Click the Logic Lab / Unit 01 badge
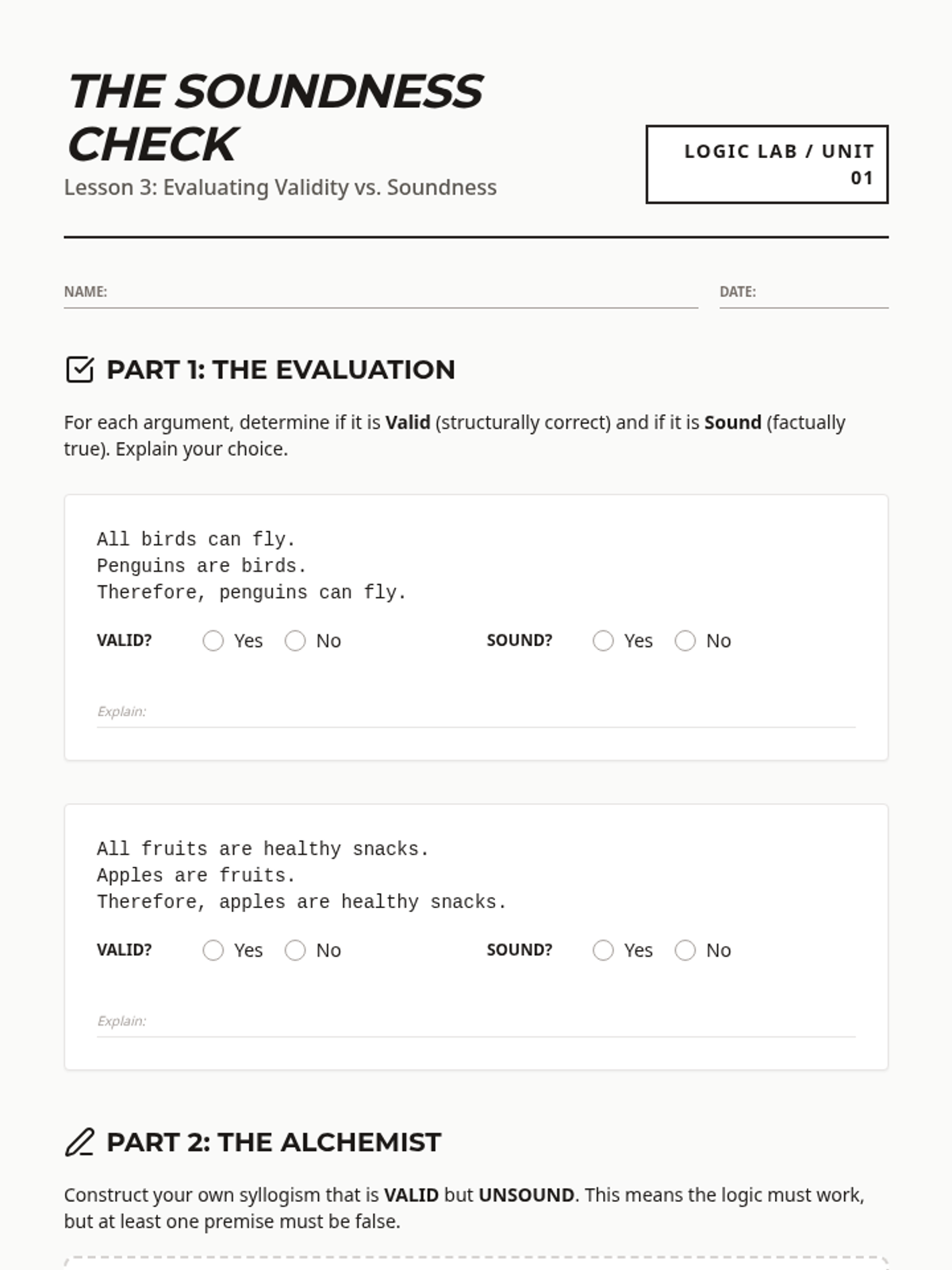This screenshot has width=952, height=1270. tap(766, 164)
